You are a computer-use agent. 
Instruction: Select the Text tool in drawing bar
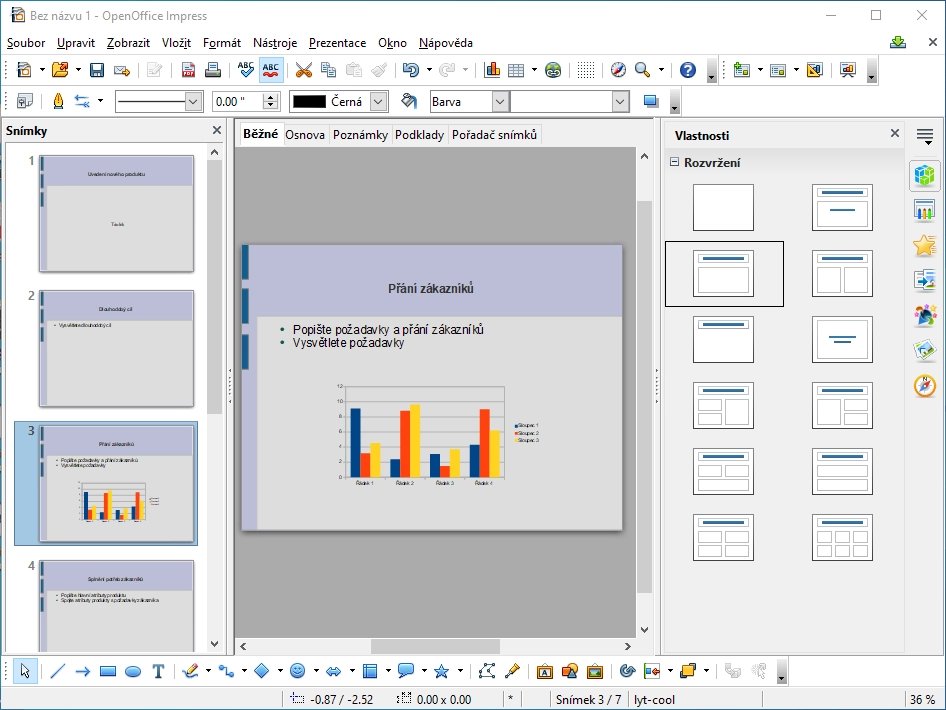157,671
